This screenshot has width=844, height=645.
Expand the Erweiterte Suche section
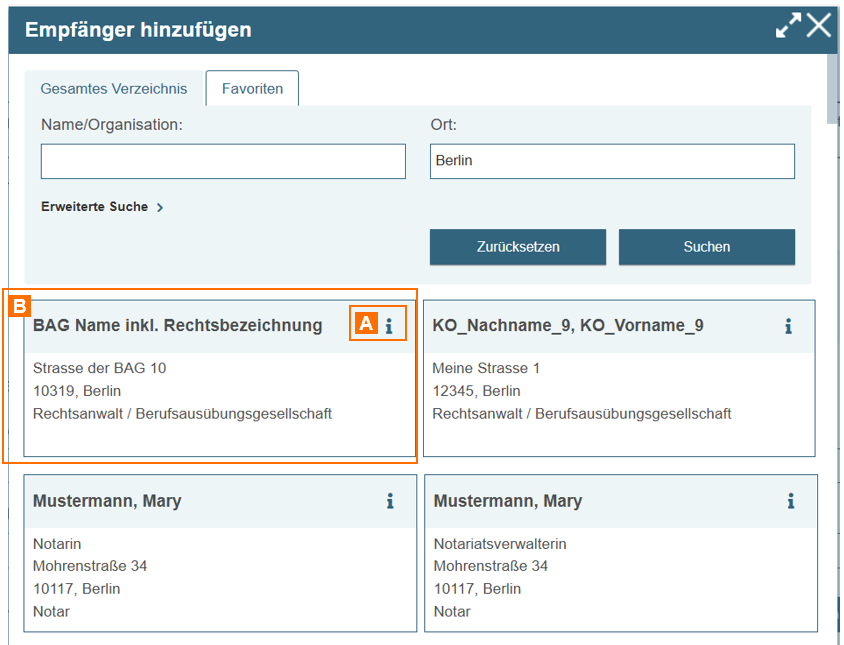[x=102, y=207]
